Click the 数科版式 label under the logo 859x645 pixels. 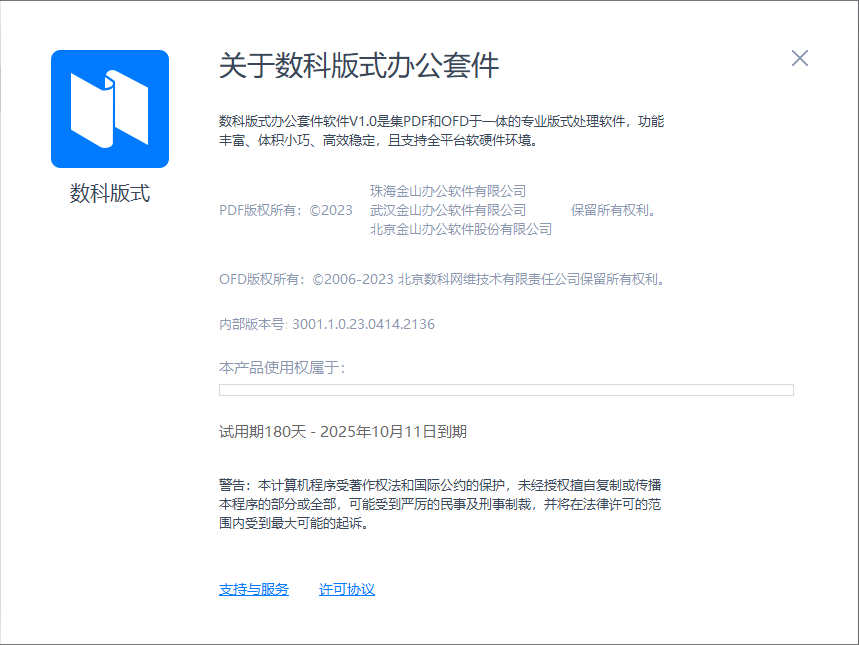coord(110,193)
